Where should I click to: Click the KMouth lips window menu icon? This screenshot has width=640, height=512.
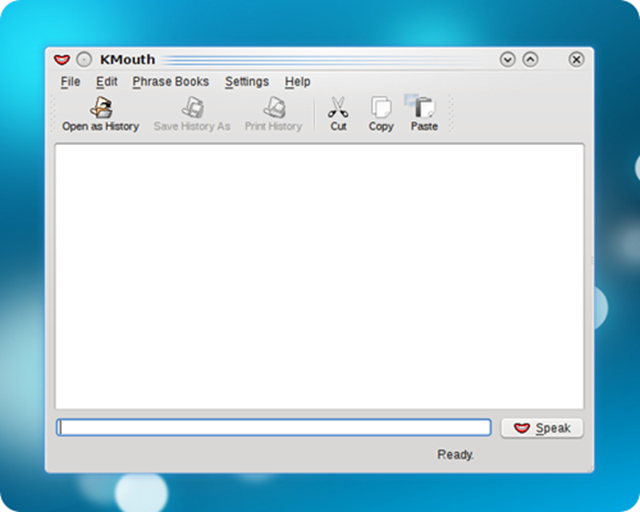click(62, 60)
